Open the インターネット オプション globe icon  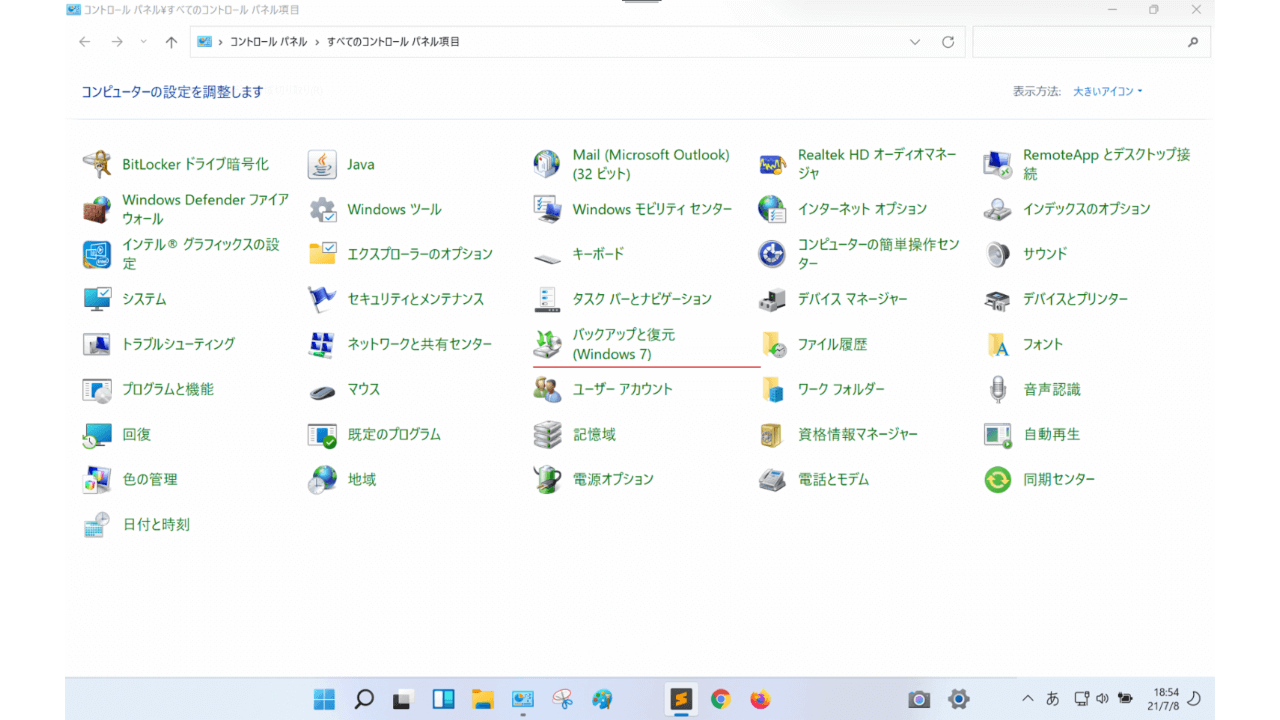coord(772,209)
